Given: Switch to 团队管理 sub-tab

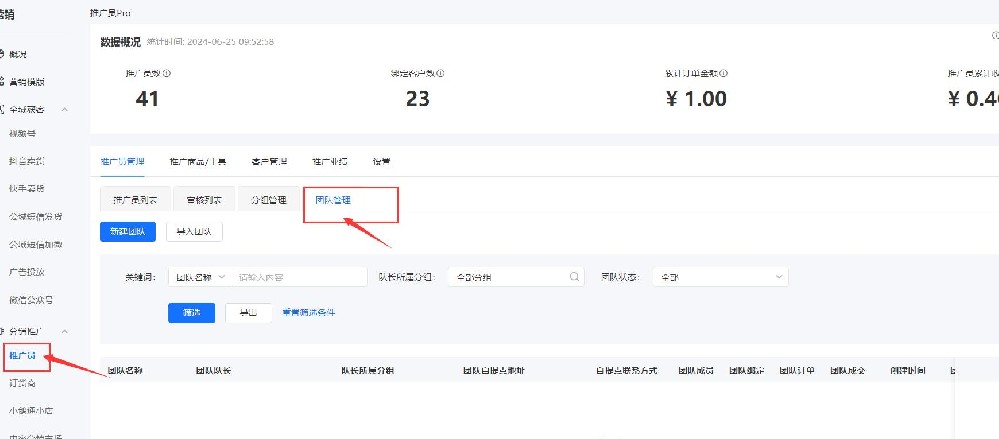Looking at the screenshot, I should coord(333,199).
